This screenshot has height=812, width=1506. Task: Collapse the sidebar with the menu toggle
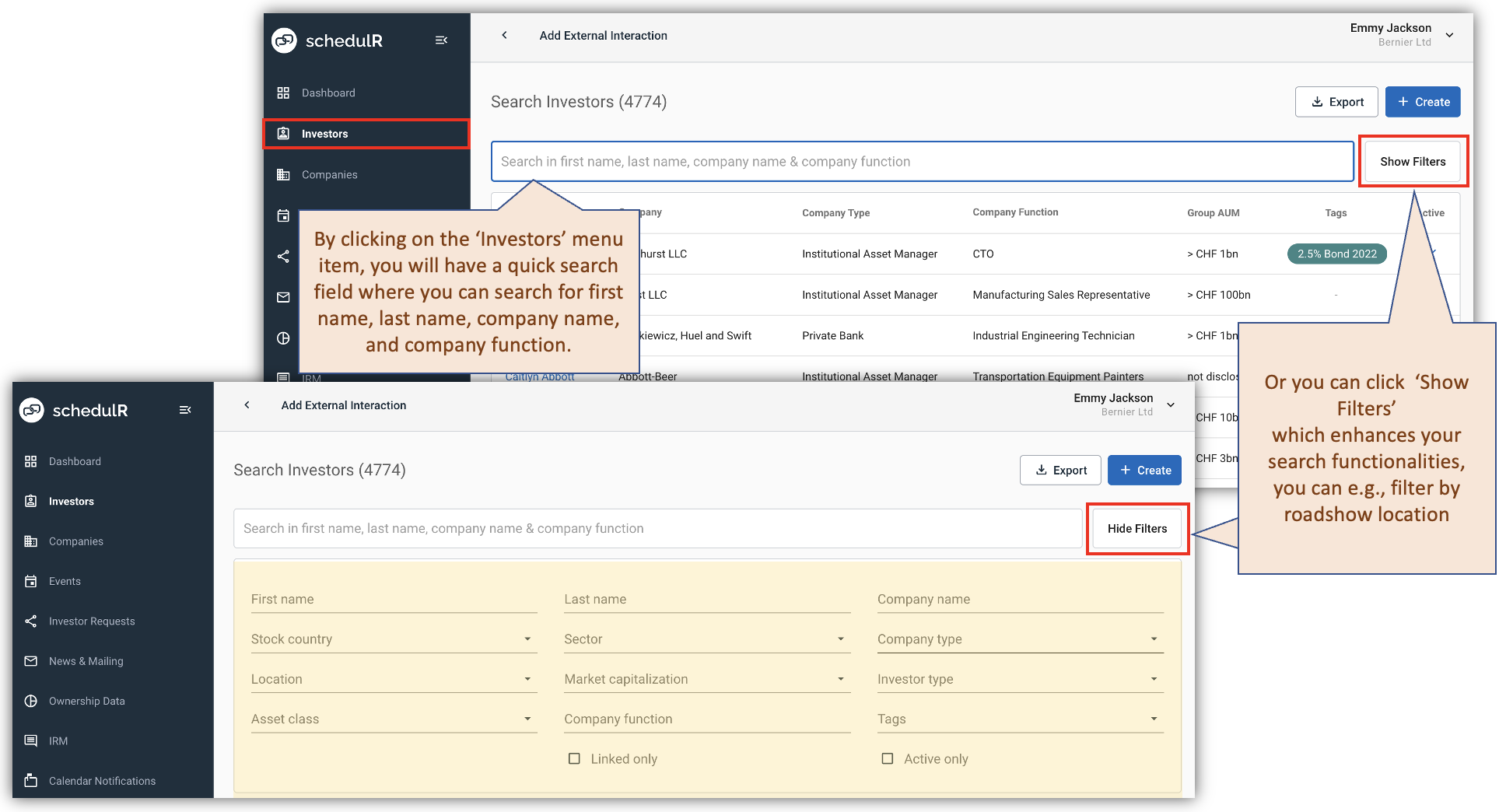[186, 410]
